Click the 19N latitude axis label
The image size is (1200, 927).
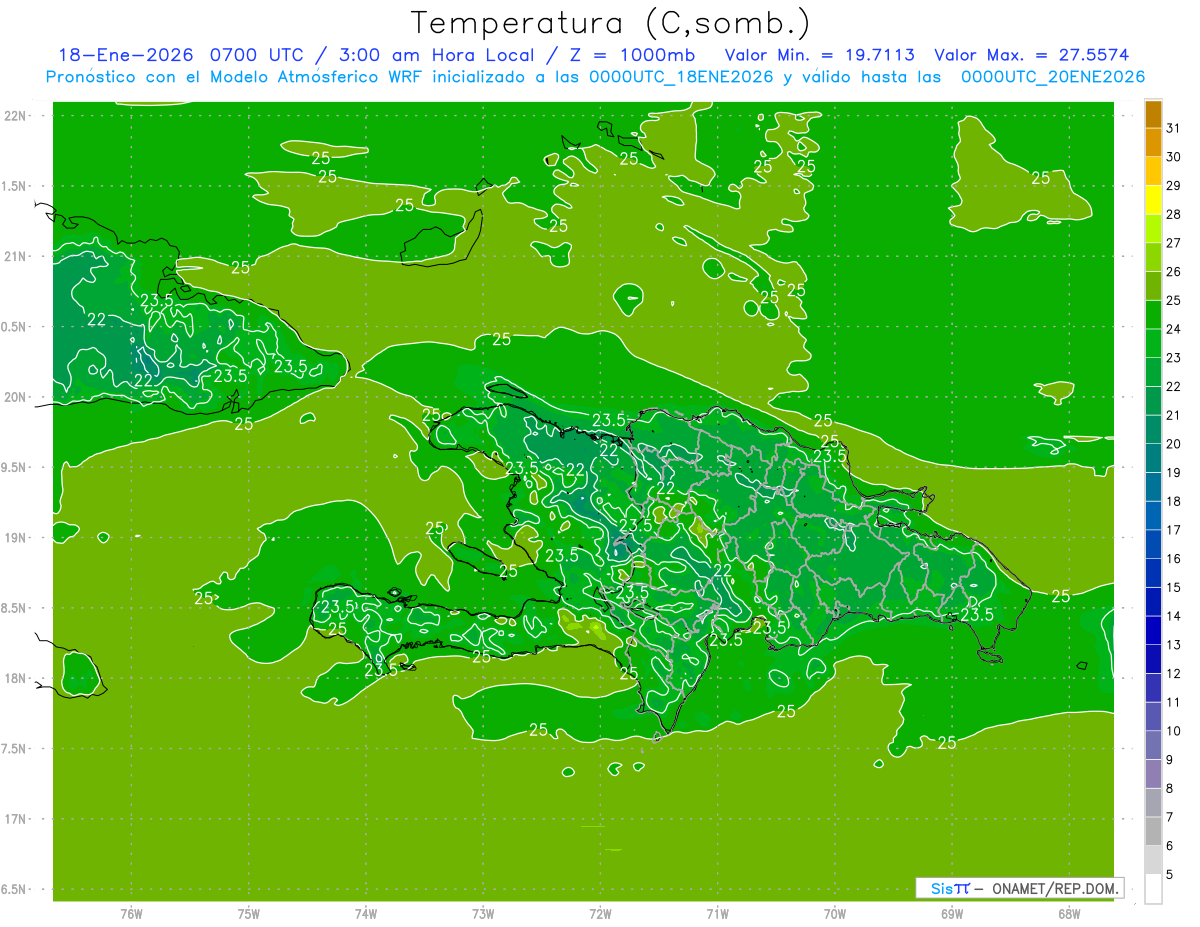(15, 538)
